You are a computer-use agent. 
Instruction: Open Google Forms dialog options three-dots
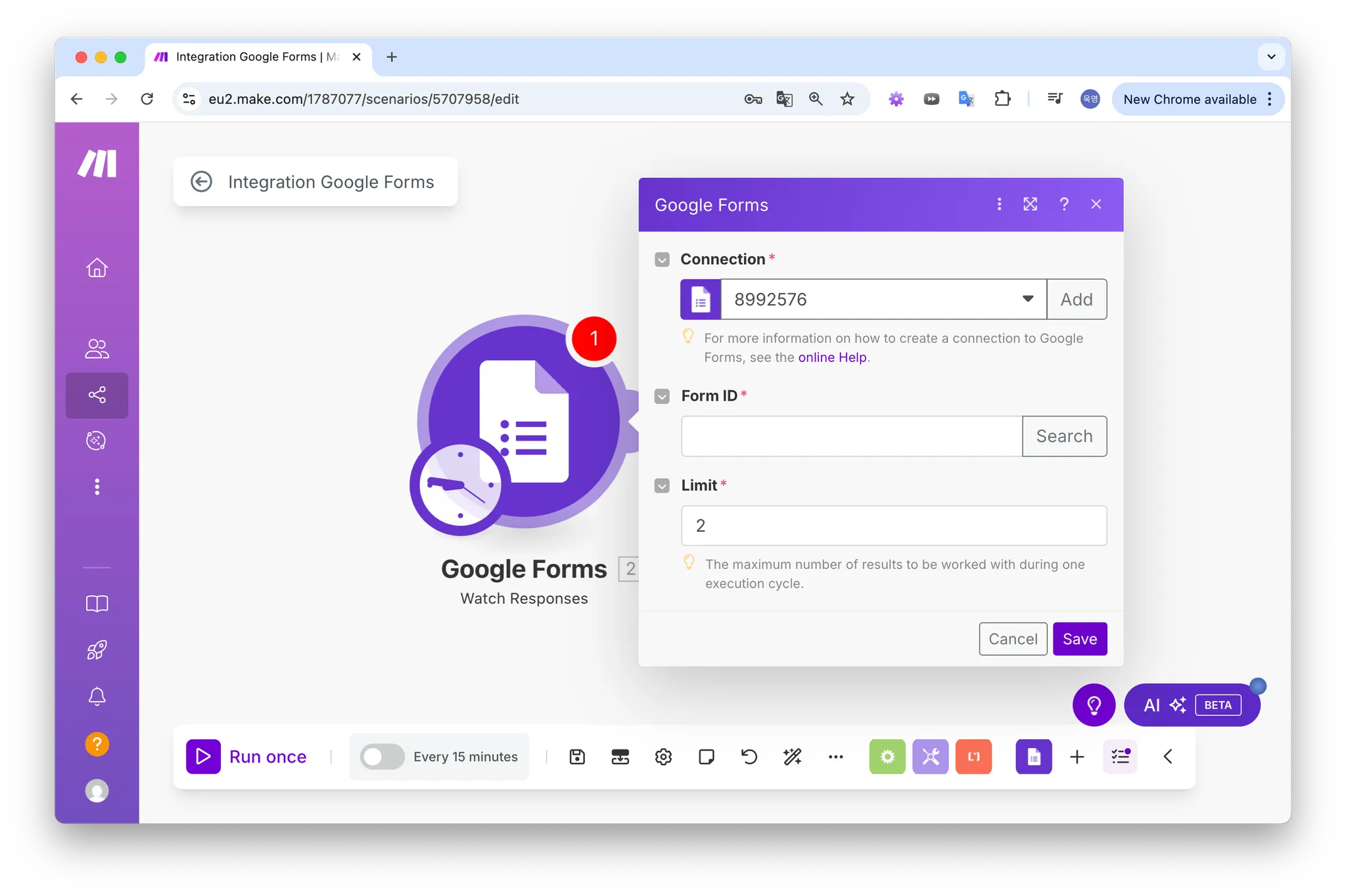pos(999,204)
